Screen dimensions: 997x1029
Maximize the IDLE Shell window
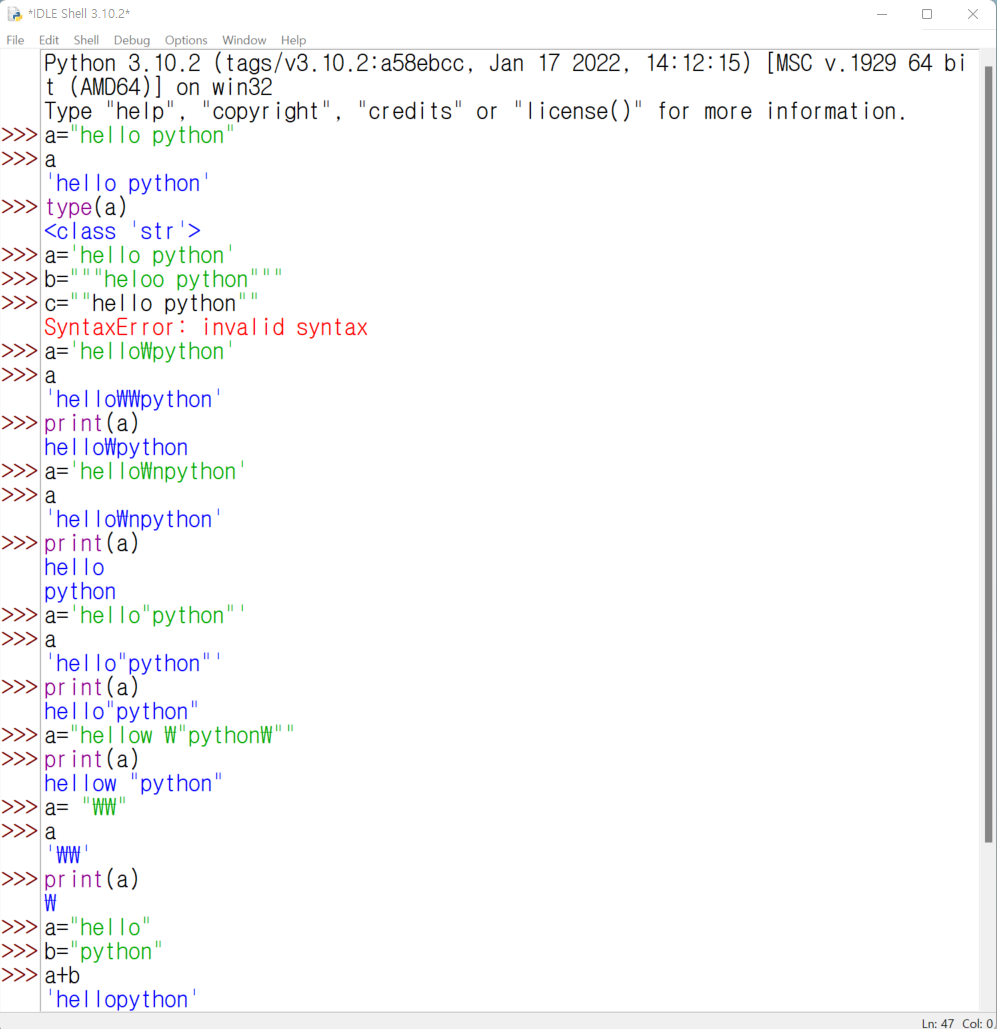[927, 14]
